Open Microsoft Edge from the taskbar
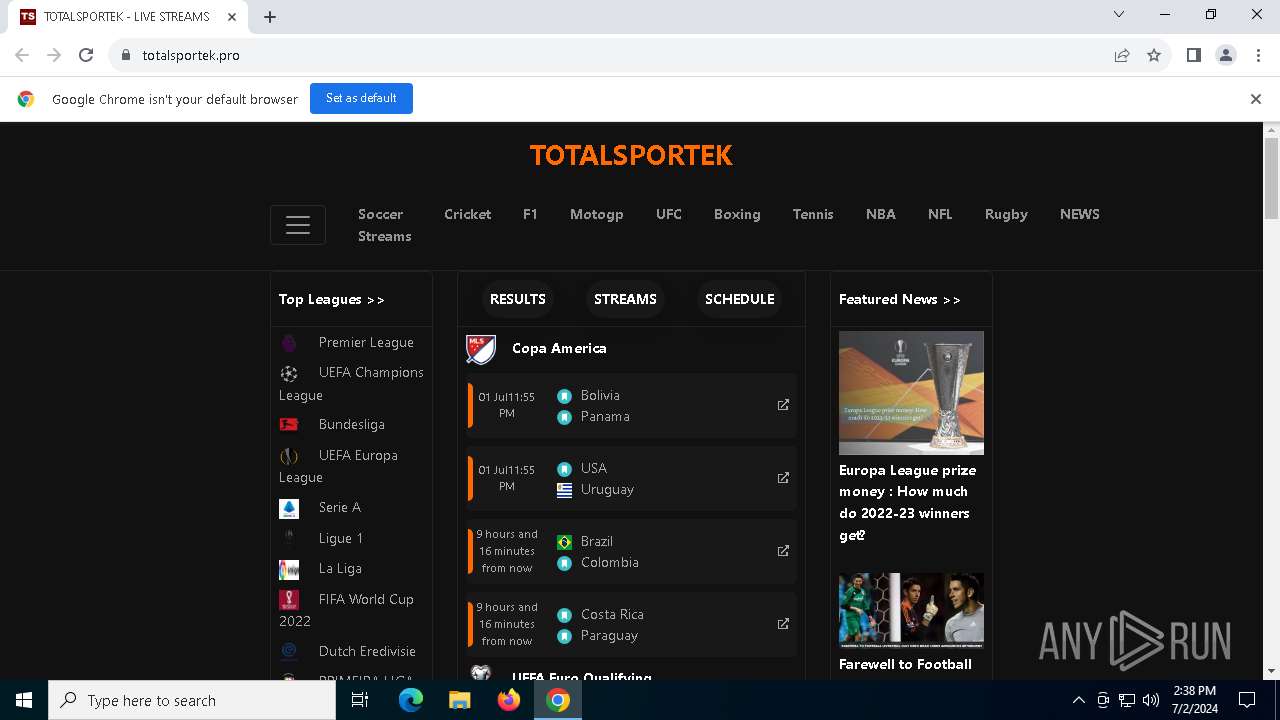 click(411, 700)
